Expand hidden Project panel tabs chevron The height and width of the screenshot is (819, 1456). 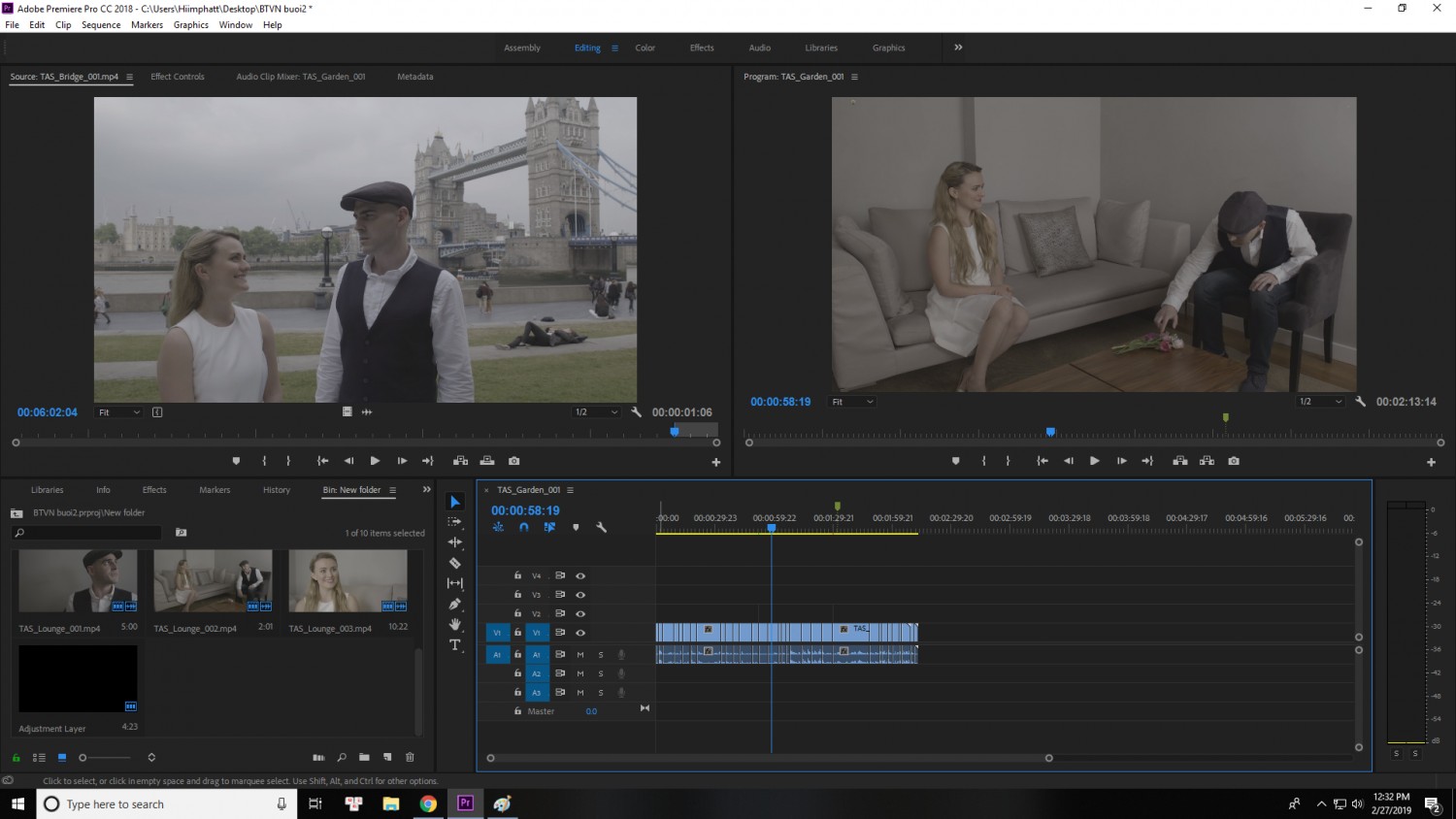point(426,490)
